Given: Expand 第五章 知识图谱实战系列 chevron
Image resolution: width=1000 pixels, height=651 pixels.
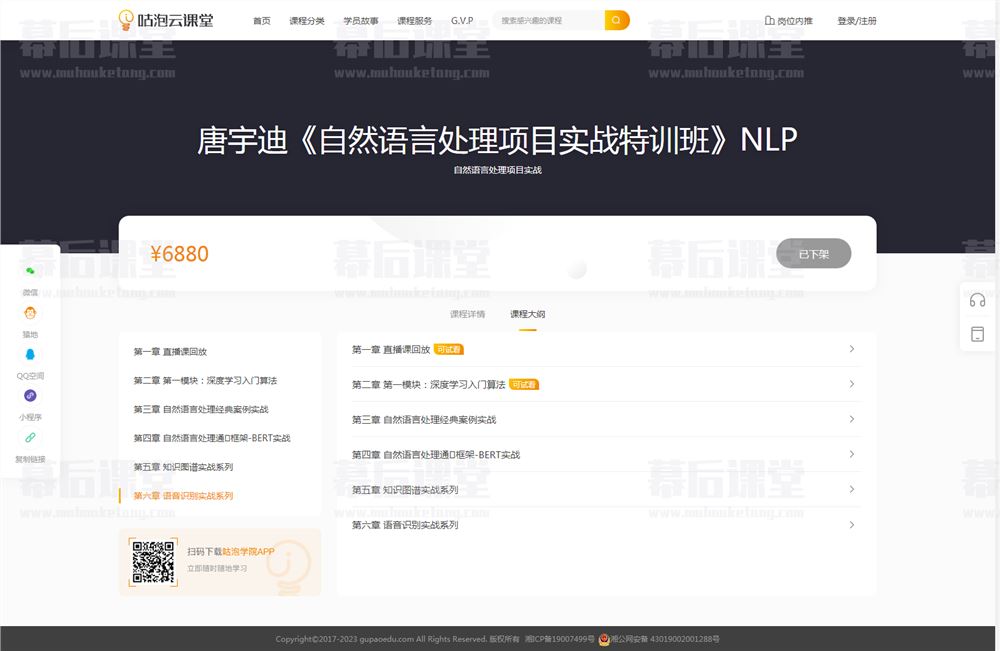Looking at the screenshot, I should (852, 489).
